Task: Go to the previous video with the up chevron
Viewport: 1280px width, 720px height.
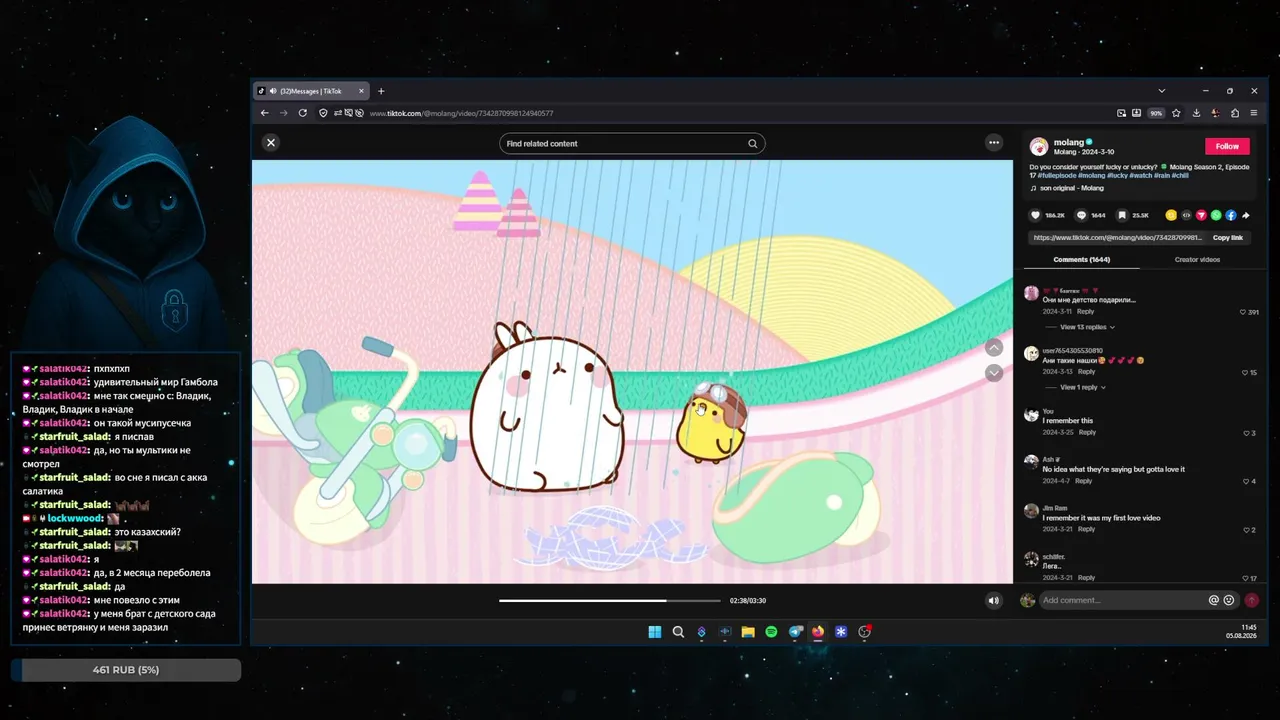Action: (994, 347)
